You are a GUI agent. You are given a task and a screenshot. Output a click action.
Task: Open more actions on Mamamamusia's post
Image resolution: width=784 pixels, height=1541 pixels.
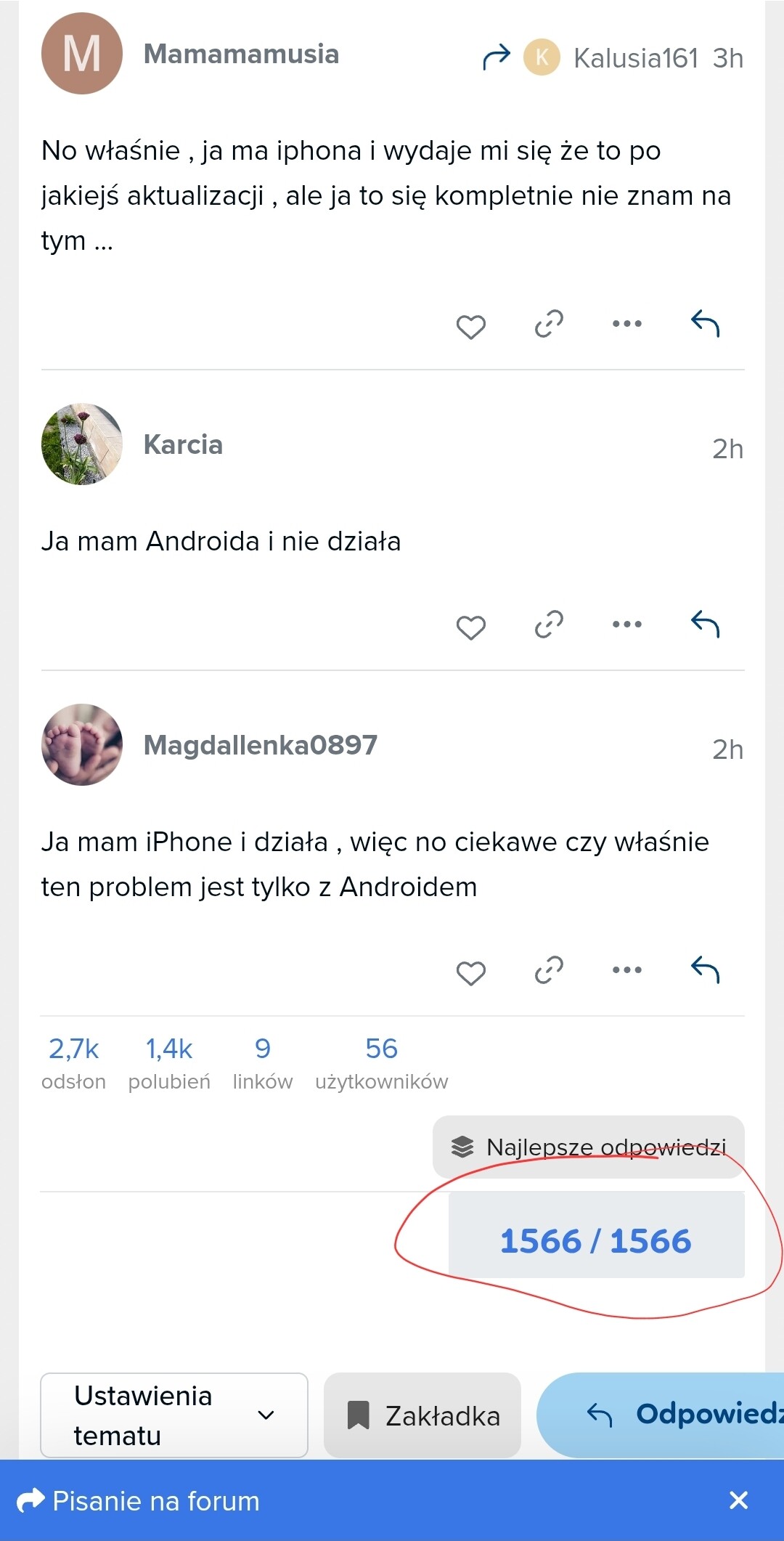(627, 324)
